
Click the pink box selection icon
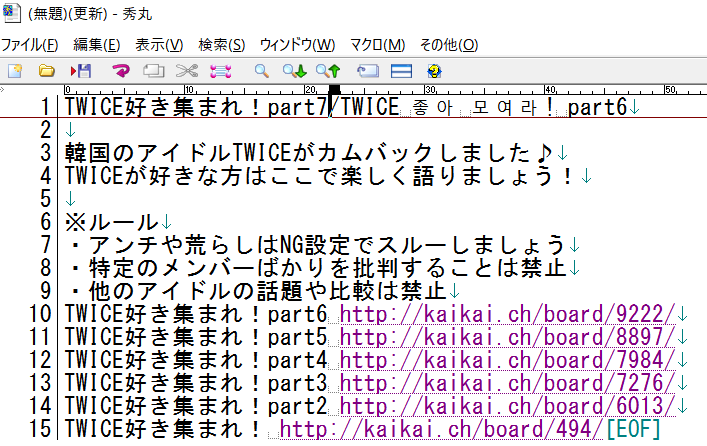(x=220, y=71)
